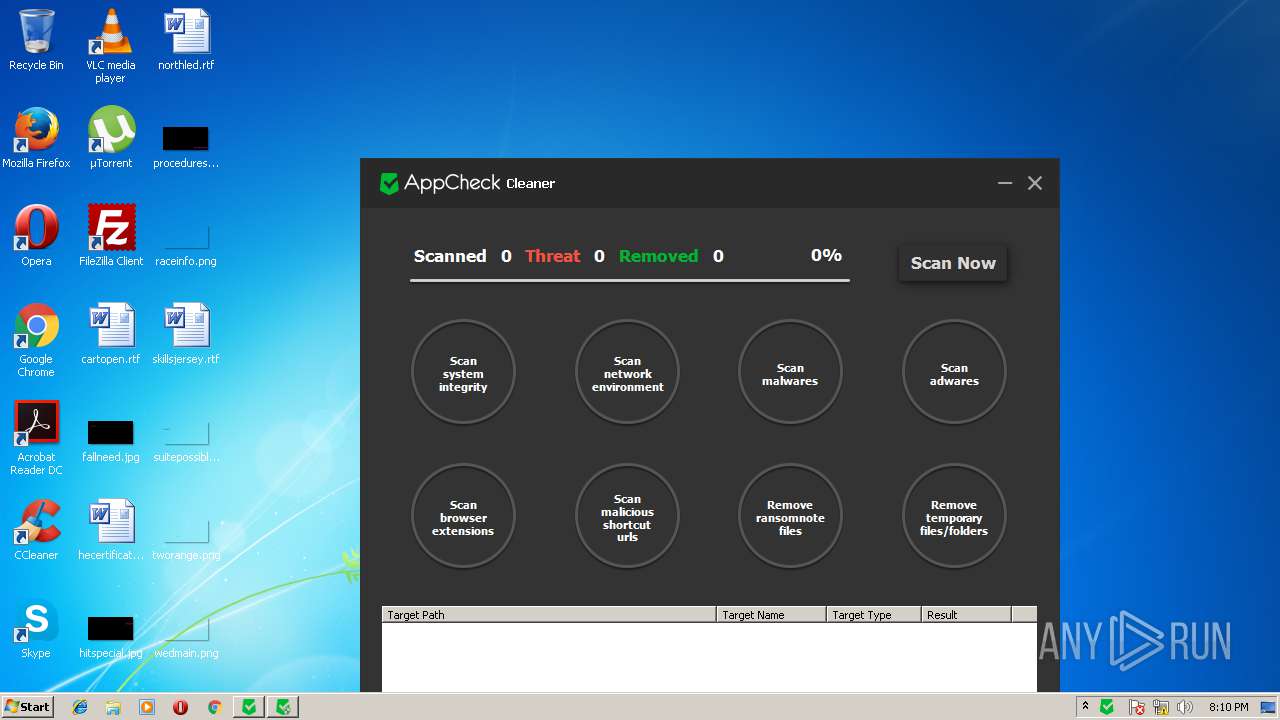Screen dimensions: 1280x720
Task: Select the CCleaner desktop shortcut
Action: (36, 530)
